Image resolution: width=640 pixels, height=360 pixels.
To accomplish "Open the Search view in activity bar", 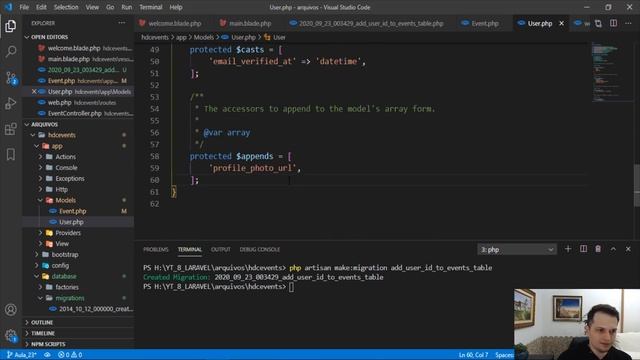I will pos(11,51).
